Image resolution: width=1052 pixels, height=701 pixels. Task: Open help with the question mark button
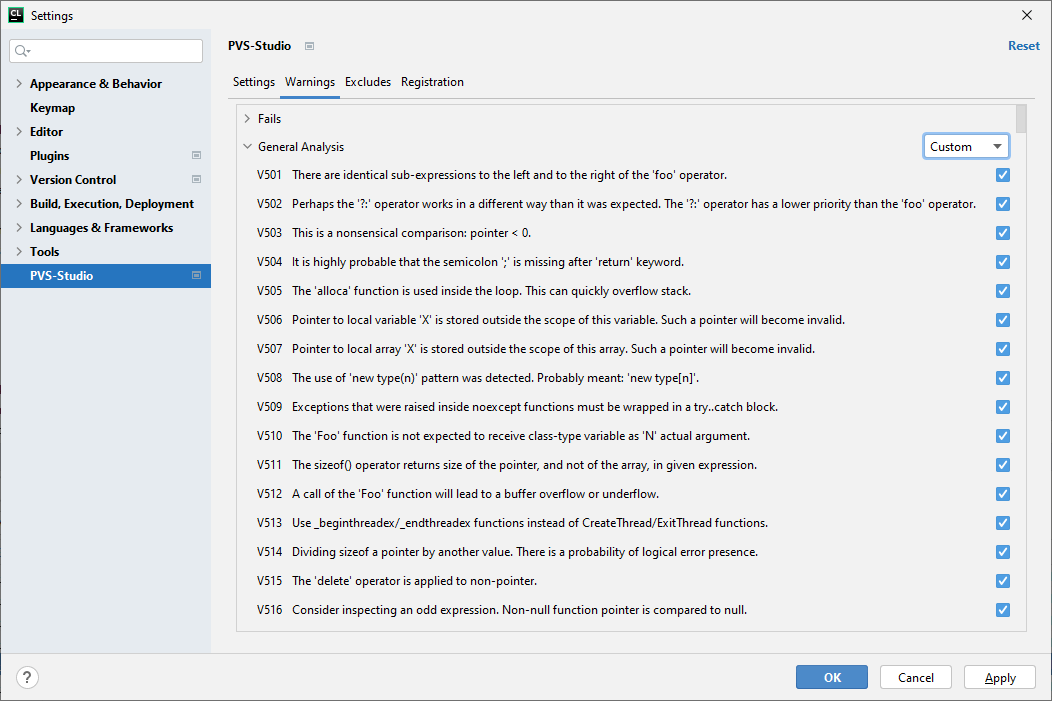27,678
